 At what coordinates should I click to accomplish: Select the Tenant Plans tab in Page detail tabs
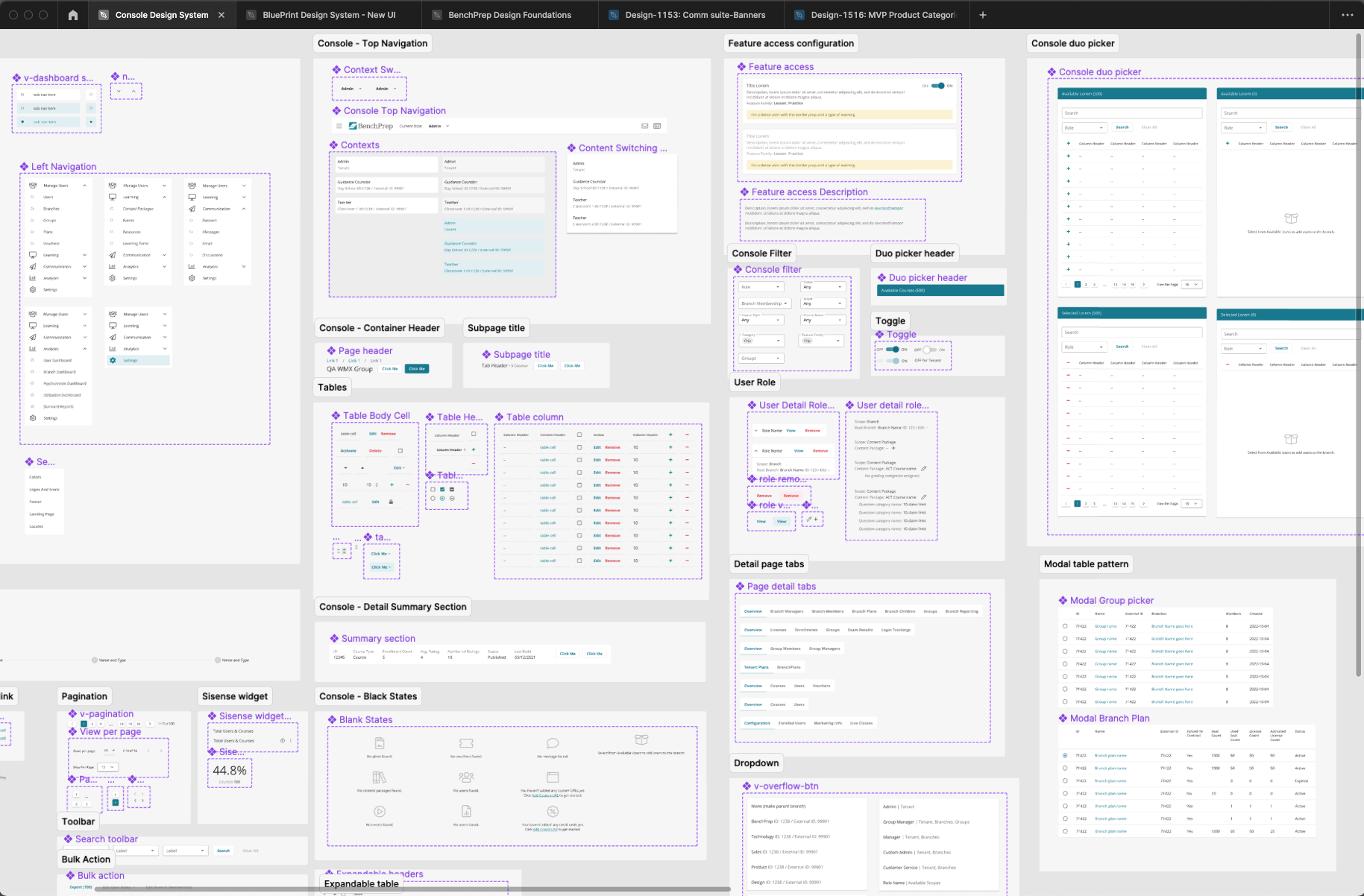[756, 667]
